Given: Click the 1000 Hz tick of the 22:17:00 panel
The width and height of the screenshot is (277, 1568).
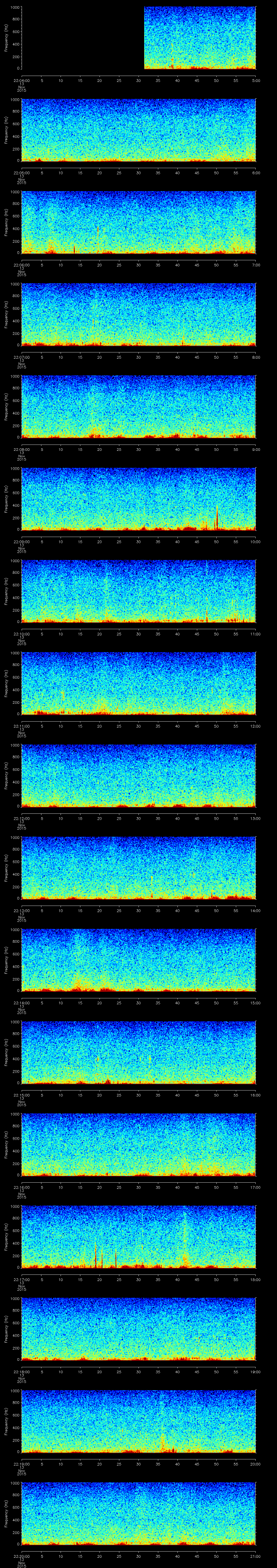Looking at the screenshot, I should 15,1207.
